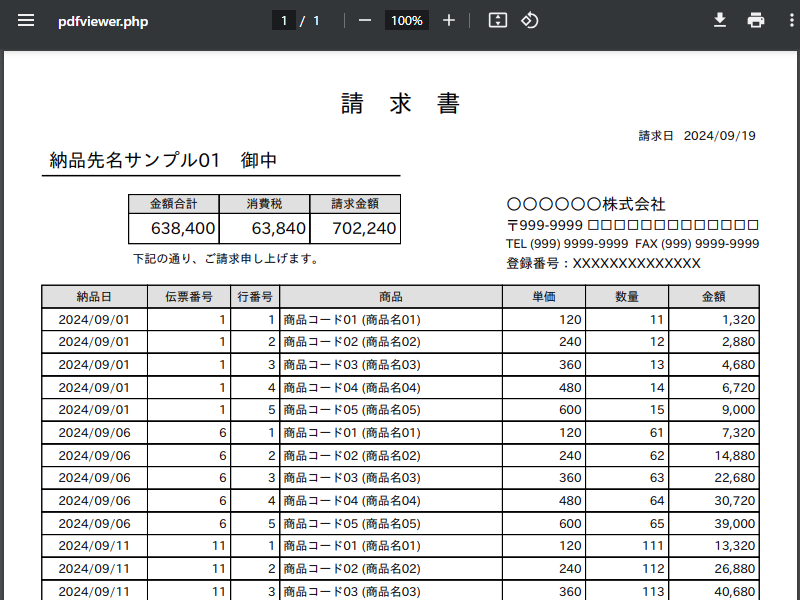Click amount 39,000 in the table
The width and height of the screenshot is (800, 600).
tap(735, 523)
